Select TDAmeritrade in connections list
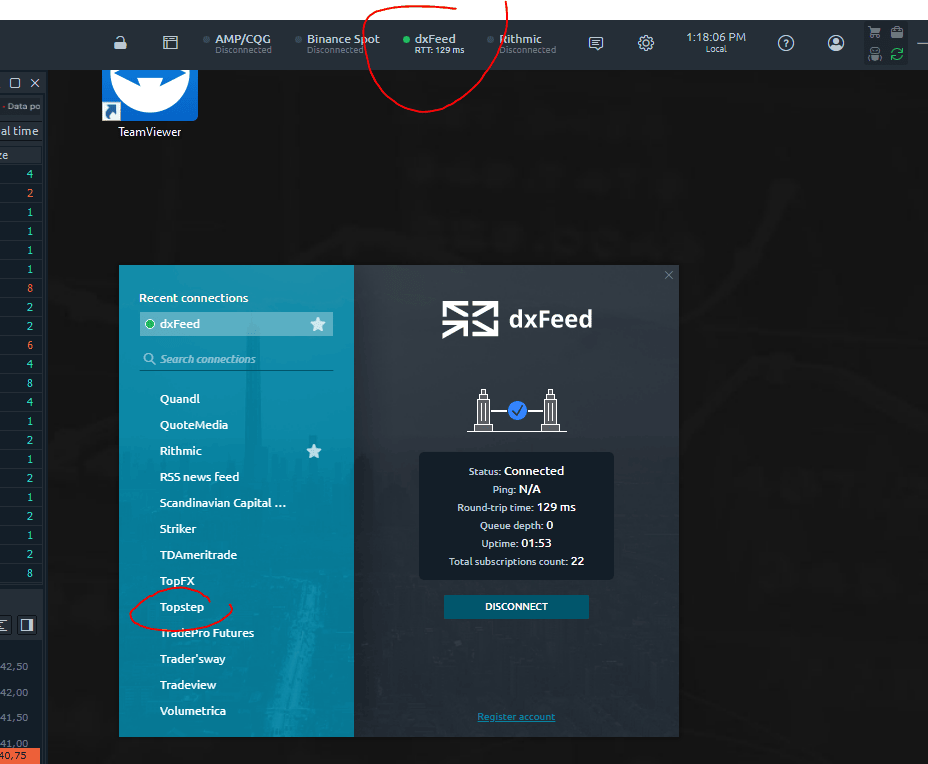This screenshot has height=764, width=928. click(198, 555)
